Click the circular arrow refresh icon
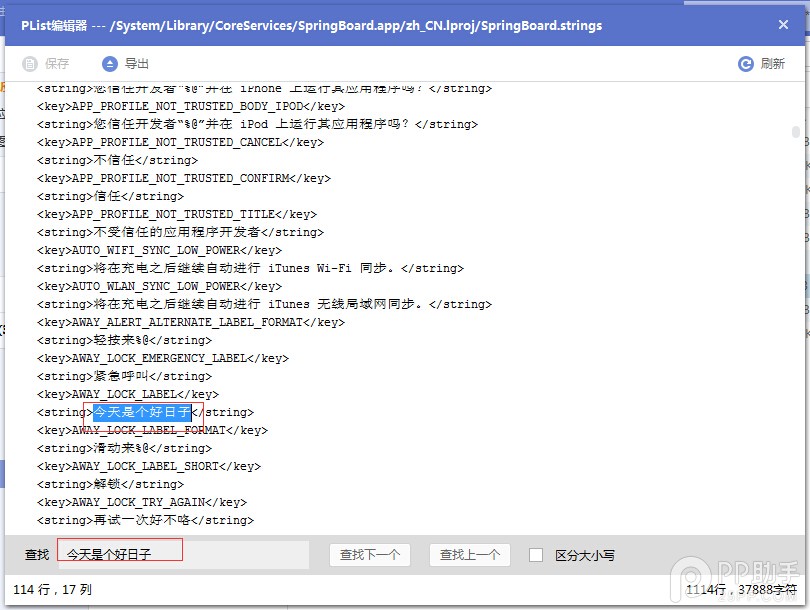The image size is (810, 610). point(746,63)
